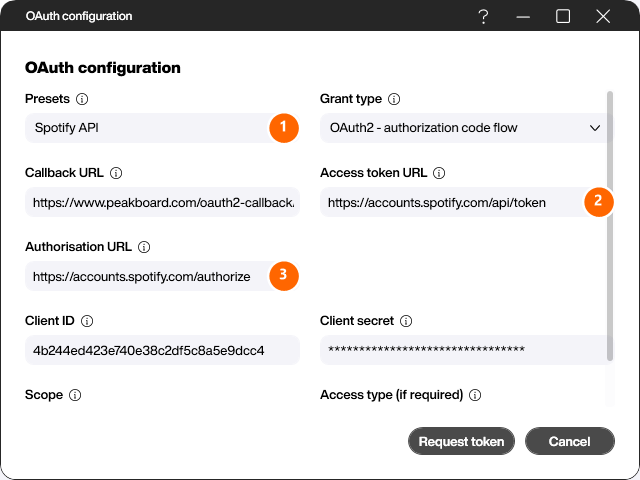Click the Presets info icon

tap(82, 99)
